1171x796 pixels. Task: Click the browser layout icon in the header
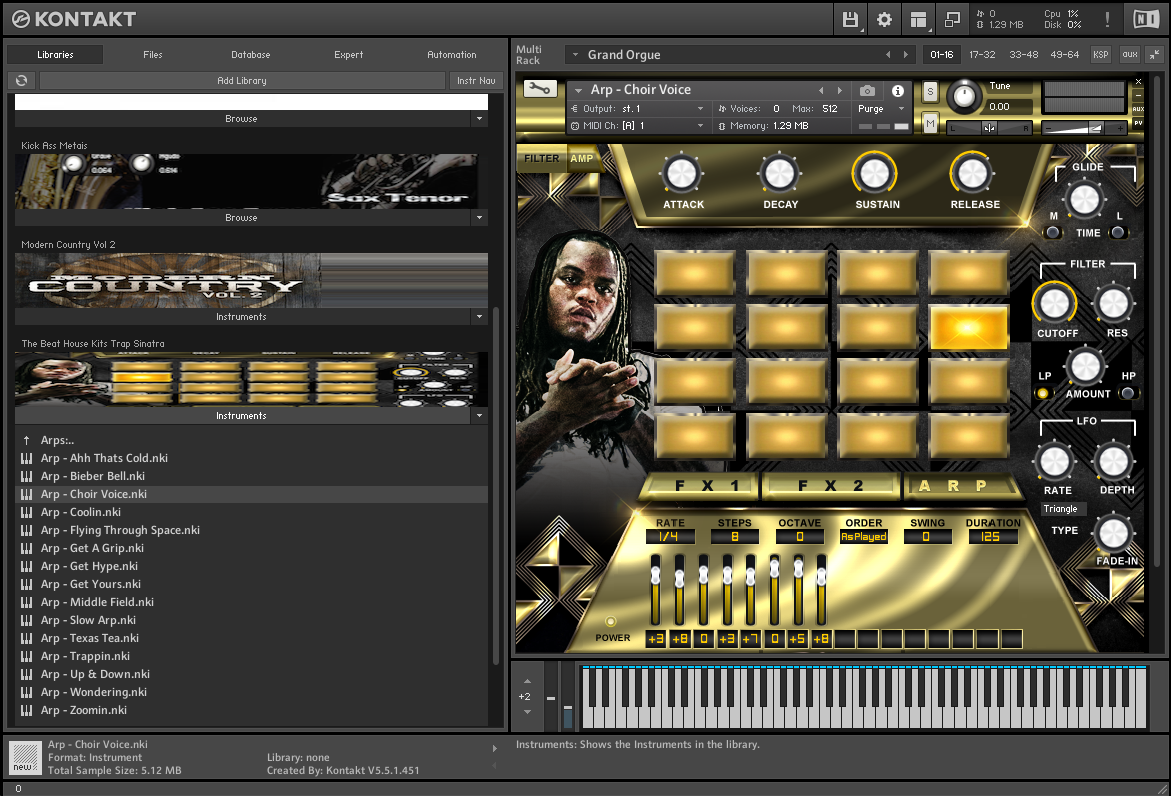[919, 19]
